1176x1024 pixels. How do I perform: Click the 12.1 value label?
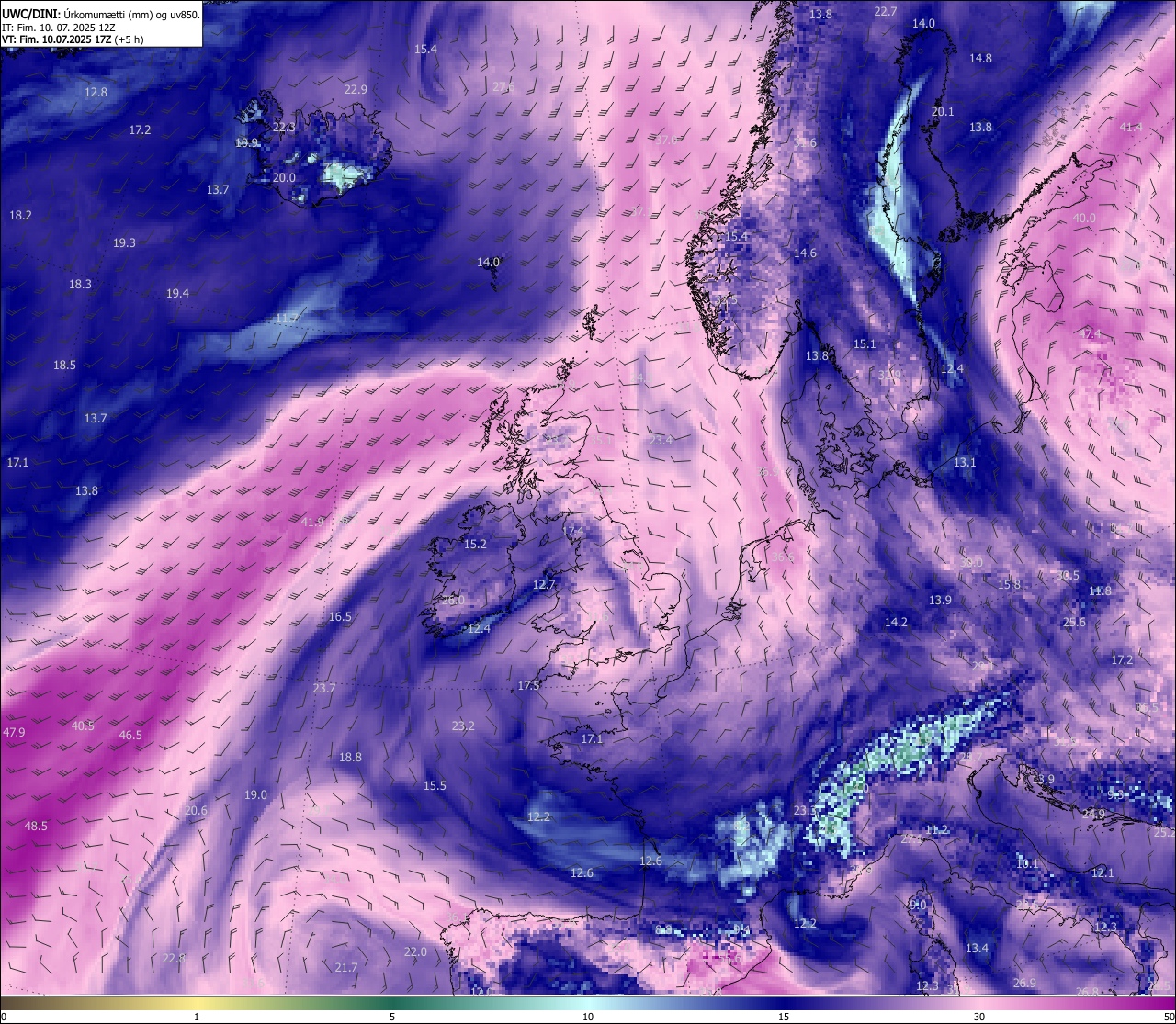coord(1102,873)
